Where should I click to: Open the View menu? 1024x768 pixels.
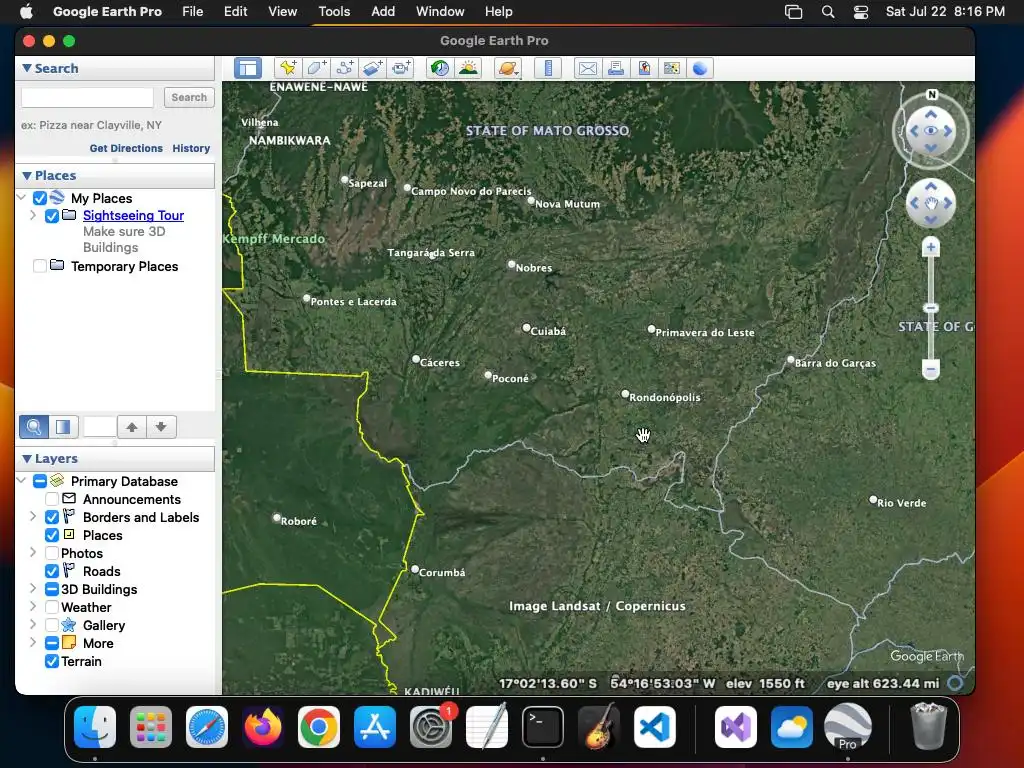282,12
